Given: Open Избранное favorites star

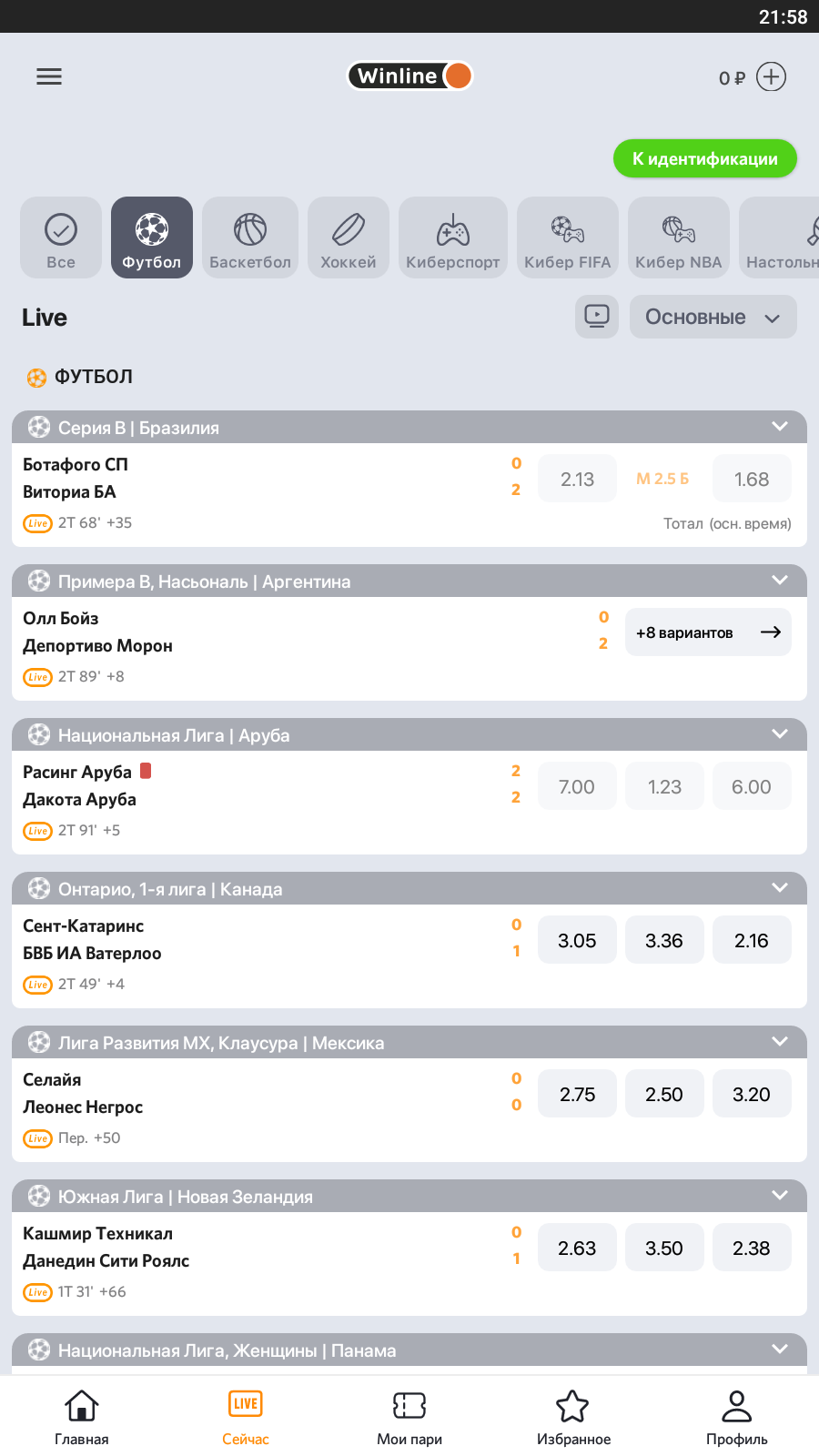Looking at the screenshot, I should coord(573,1417).
